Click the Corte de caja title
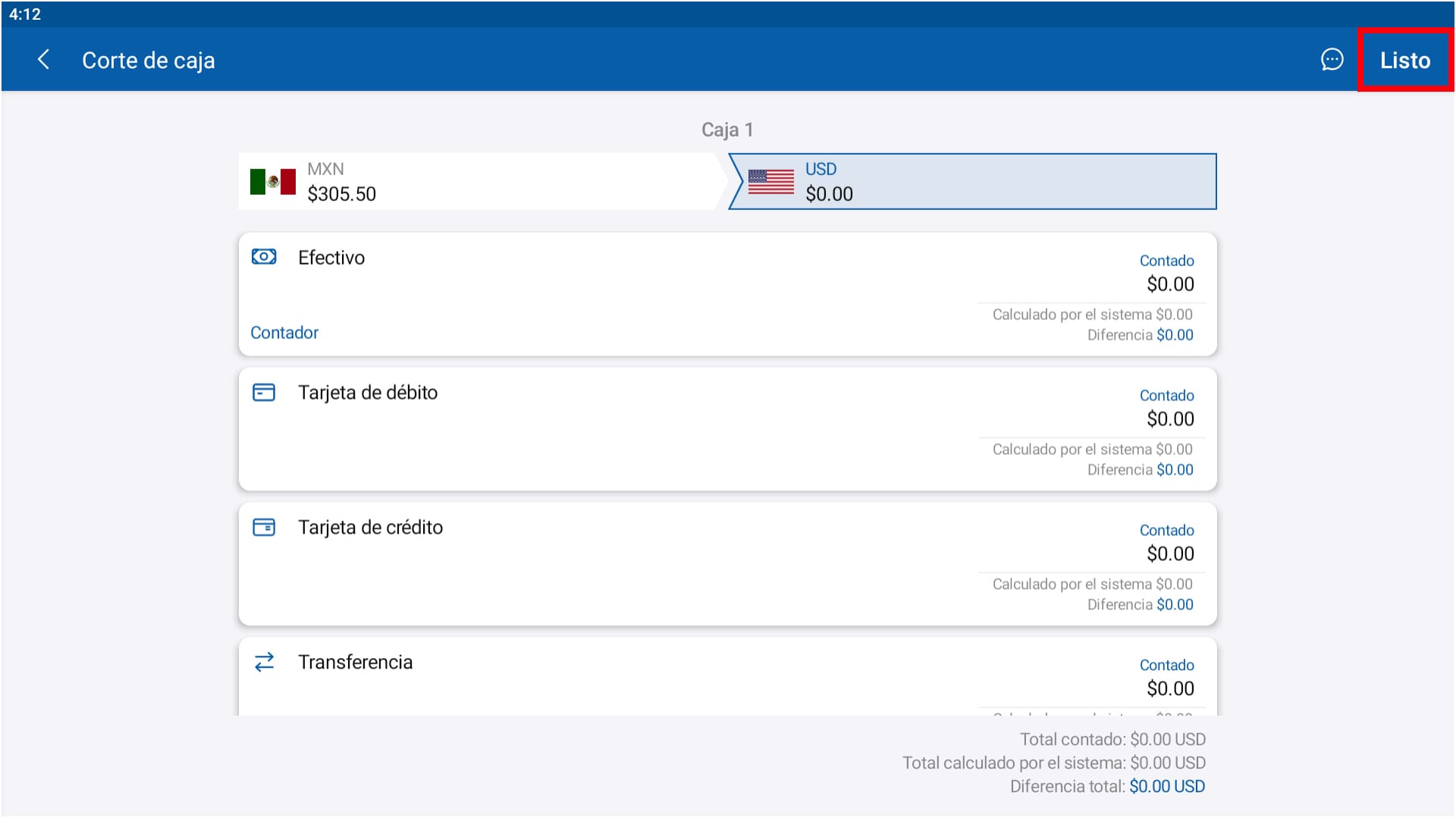 [149, 61]
